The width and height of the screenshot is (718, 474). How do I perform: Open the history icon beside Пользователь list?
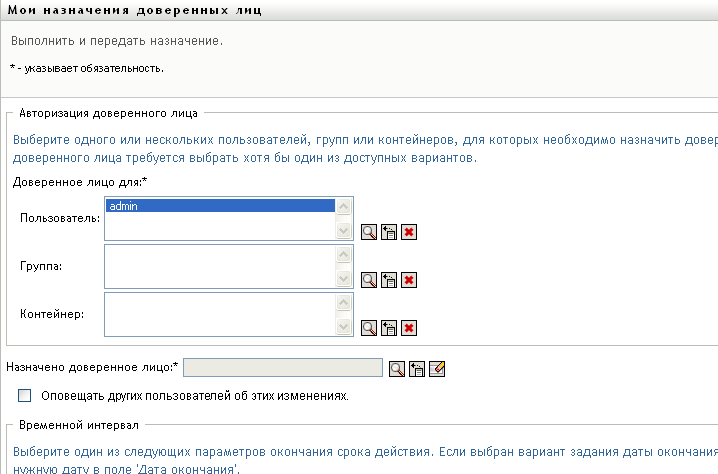click(388, 232)
